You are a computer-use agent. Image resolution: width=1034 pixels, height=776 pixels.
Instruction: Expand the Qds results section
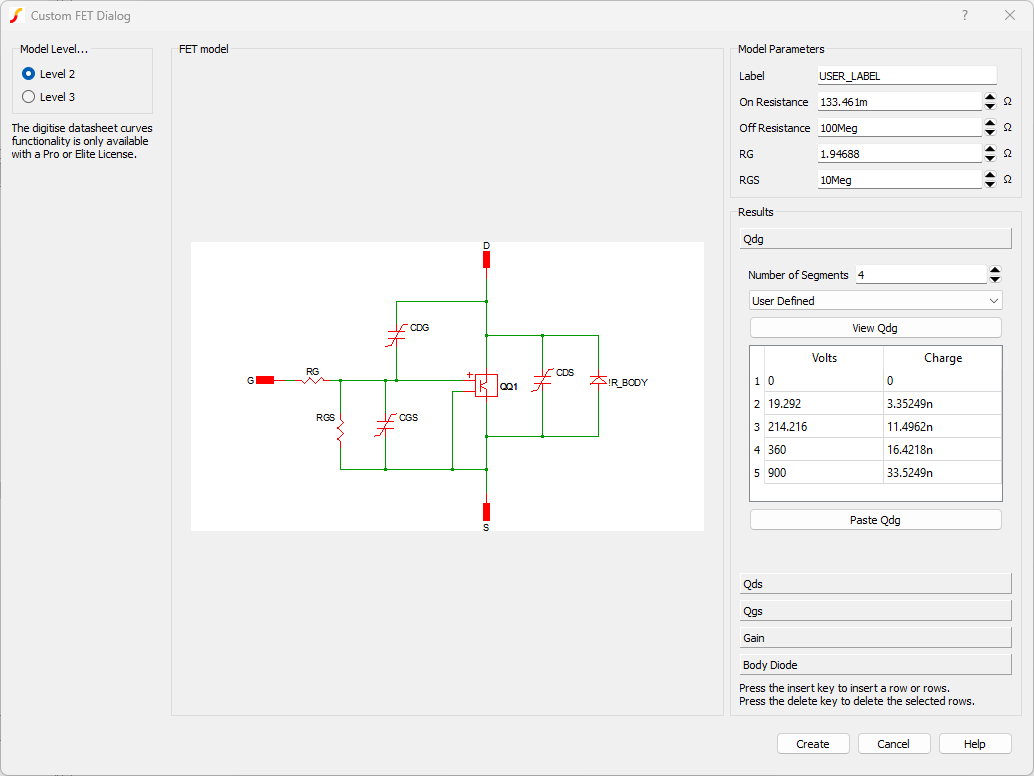pos(875,584)
